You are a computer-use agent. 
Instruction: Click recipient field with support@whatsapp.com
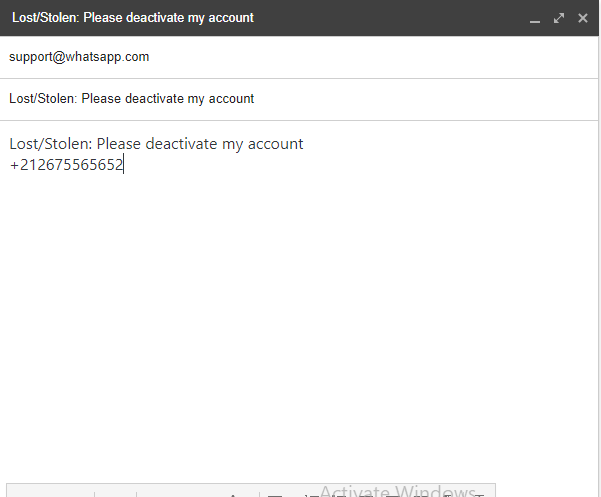pyautogui.click(x=299, y=57)
